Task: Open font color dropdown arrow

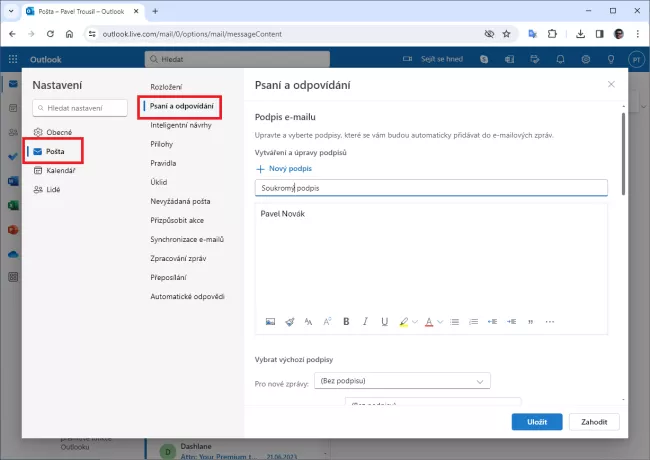Action: 440,322
